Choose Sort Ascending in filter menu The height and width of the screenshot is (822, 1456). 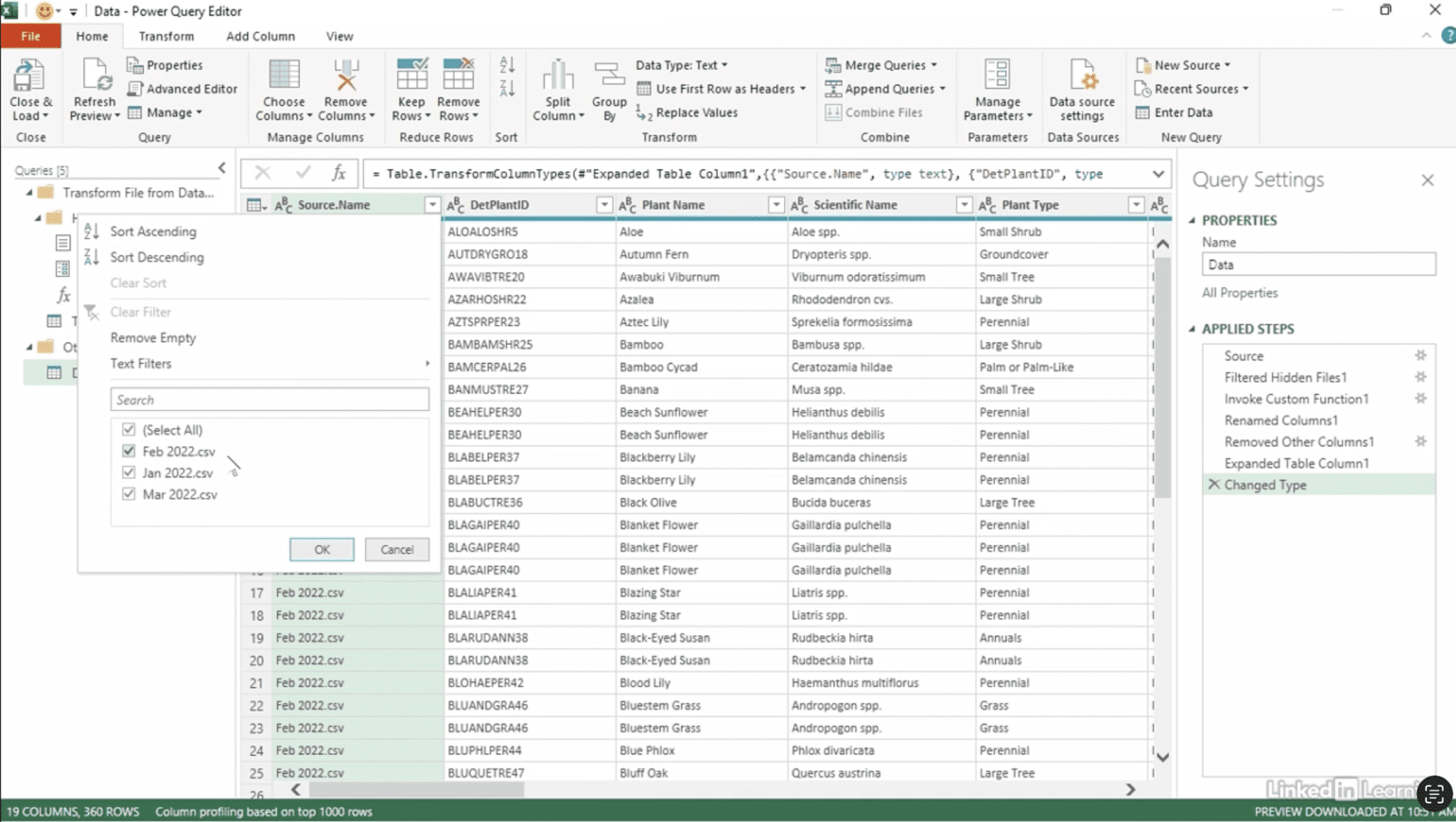153,231
